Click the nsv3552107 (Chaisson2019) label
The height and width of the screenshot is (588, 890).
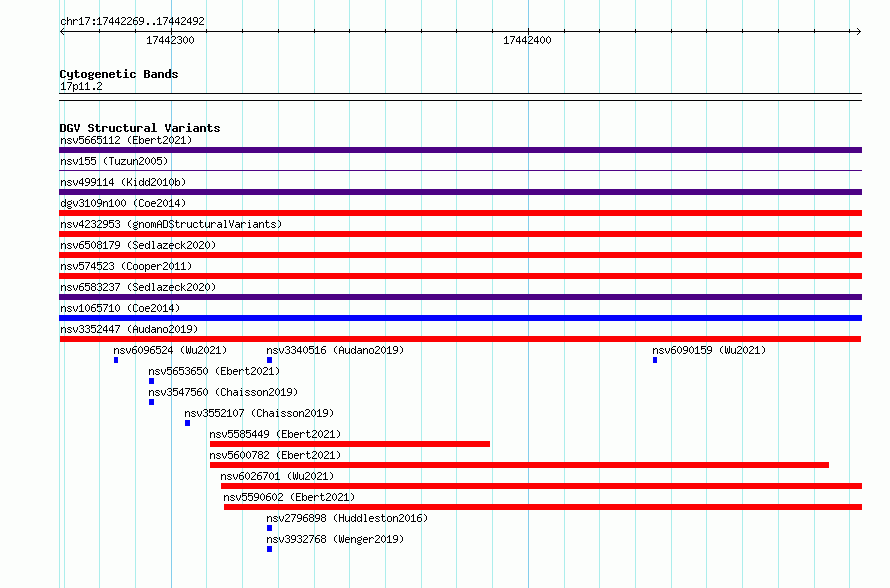259,413
